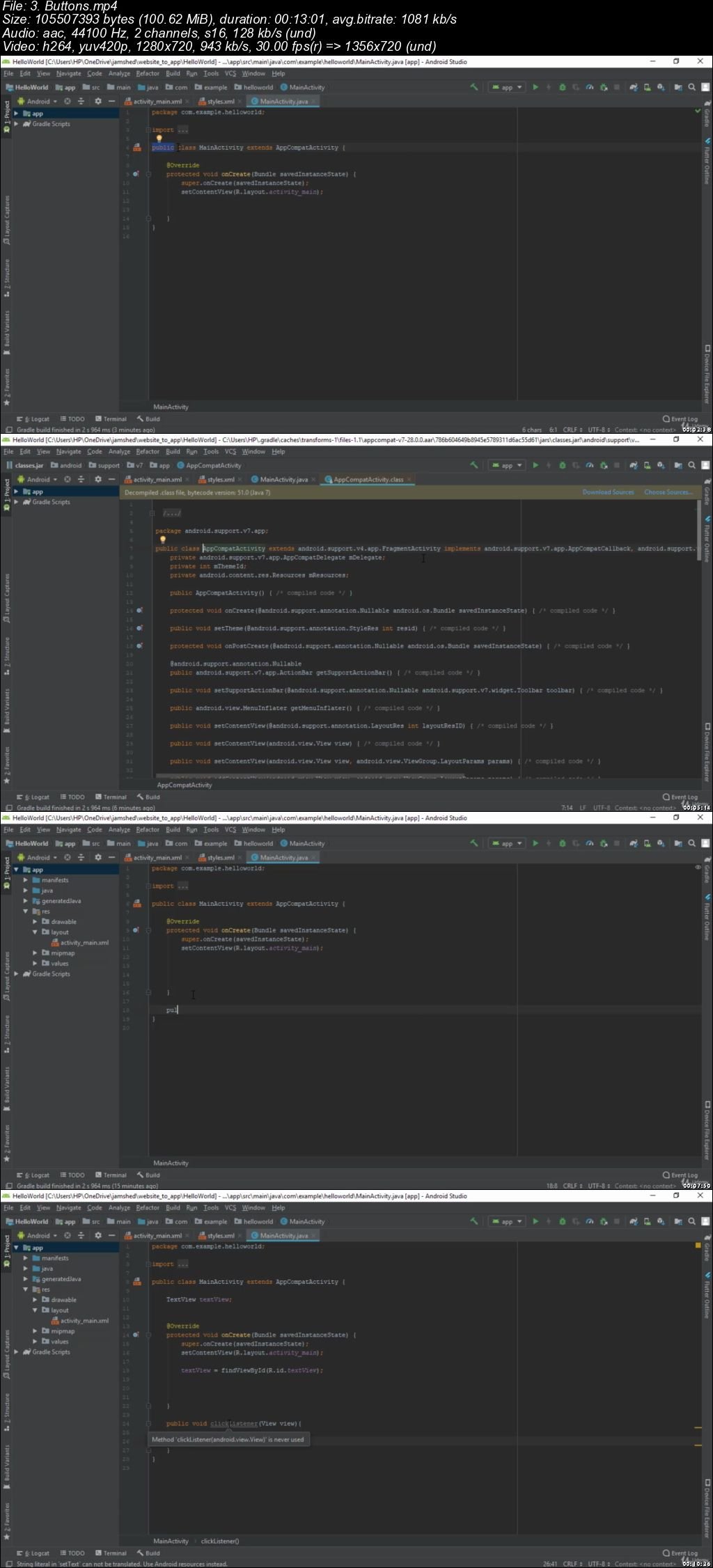Click override gutter icon next to onPostCreate line
713x1568 pixels.
(139, 646)
